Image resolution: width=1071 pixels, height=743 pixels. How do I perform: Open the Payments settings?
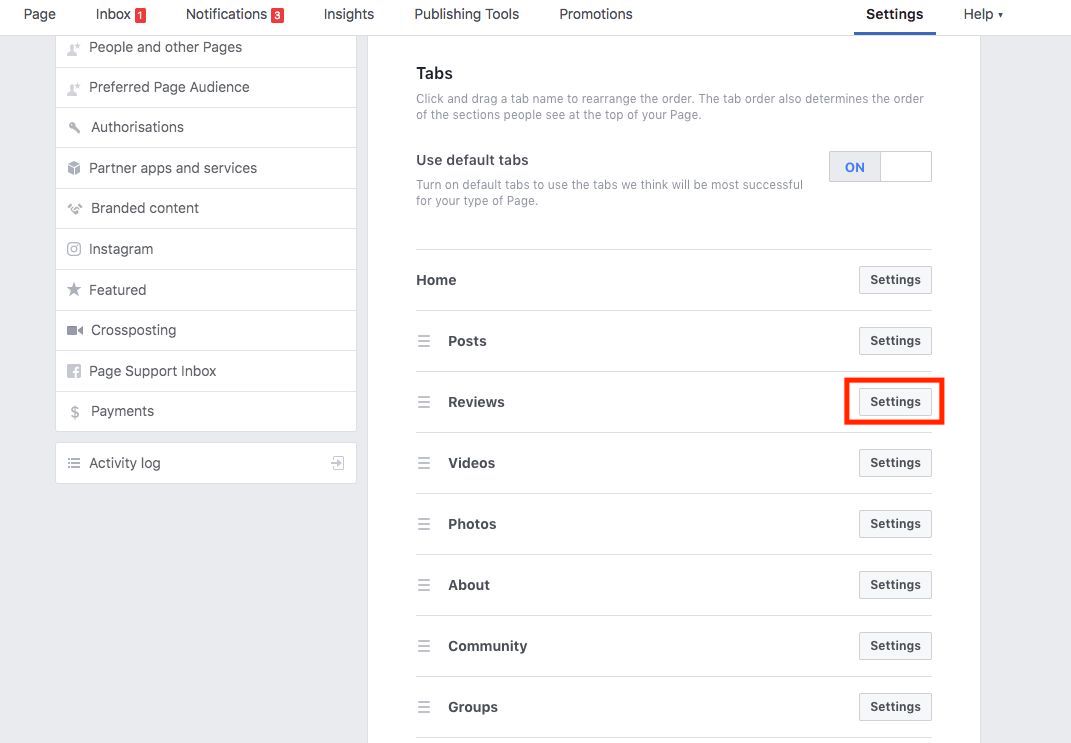coord(206,411)
